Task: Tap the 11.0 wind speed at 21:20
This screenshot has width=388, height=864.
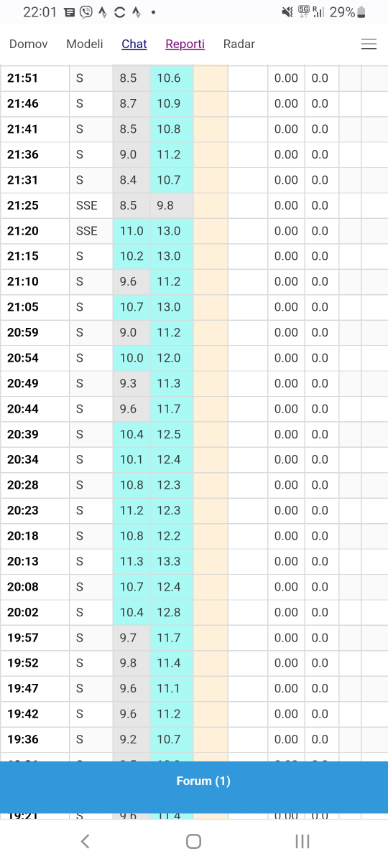Action: [132, 231]
